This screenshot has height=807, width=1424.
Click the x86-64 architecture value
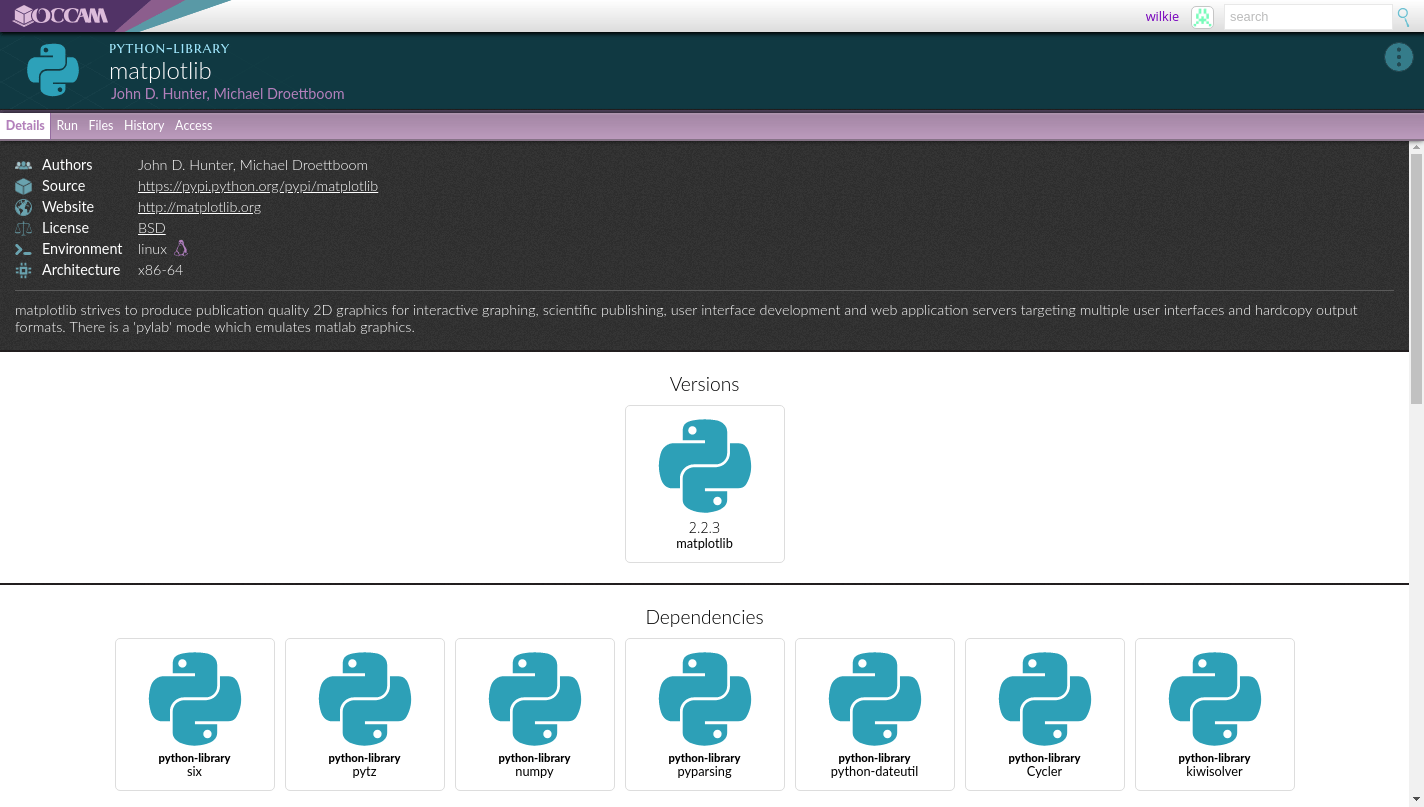click(160, 270)
